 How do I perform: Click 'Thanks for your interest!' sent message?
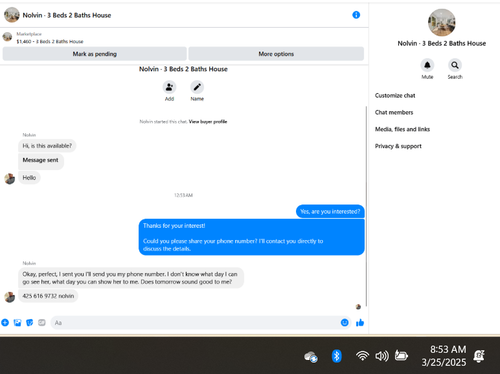[252, 237]
